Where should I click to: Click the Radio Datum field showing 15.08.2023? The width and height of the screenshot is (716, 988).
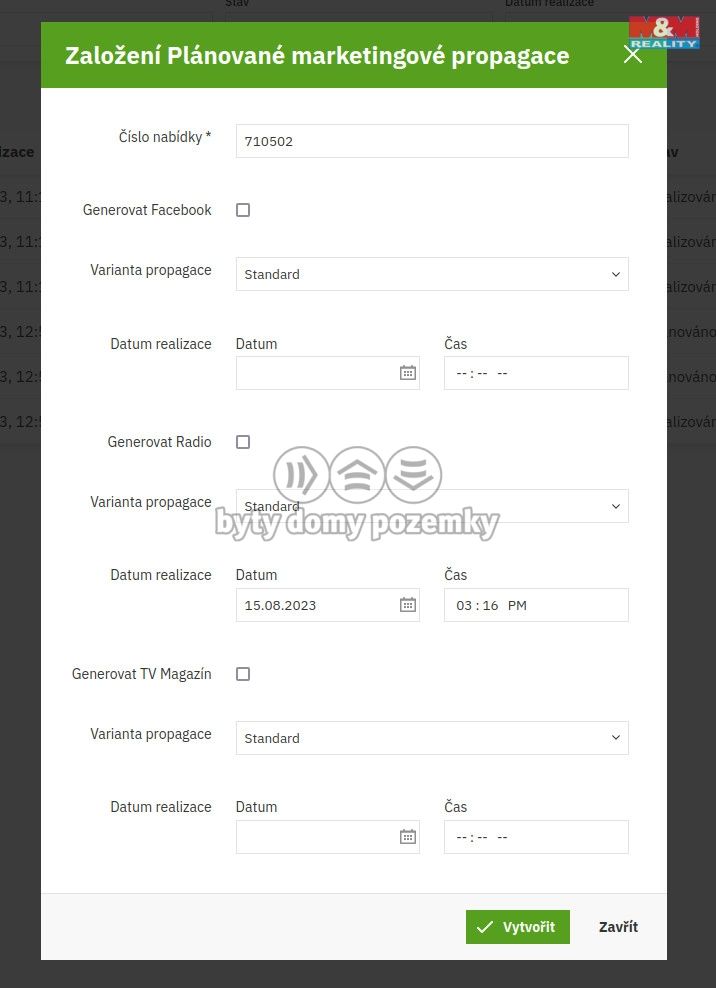[328, 605]
